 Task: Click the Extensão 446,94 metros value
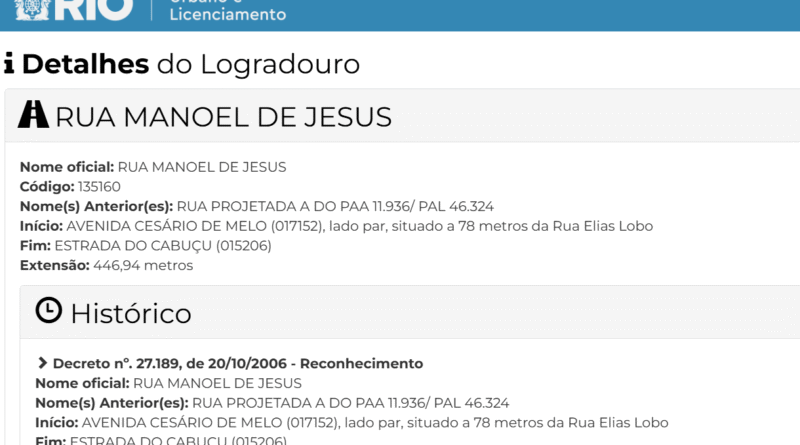tap(143, 266)
